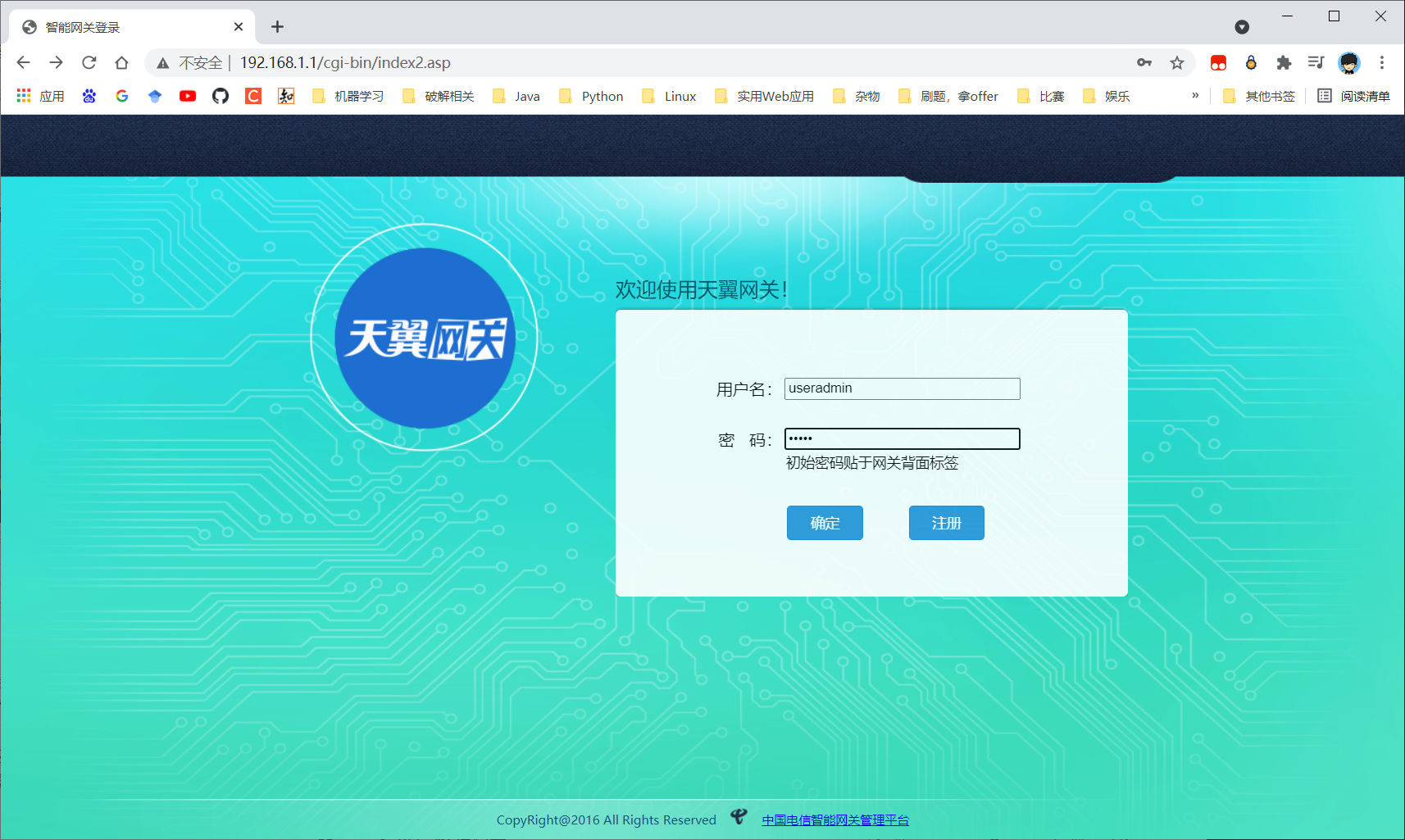
Task: Open the Python bookmark folder
Action: coord(591,96)
